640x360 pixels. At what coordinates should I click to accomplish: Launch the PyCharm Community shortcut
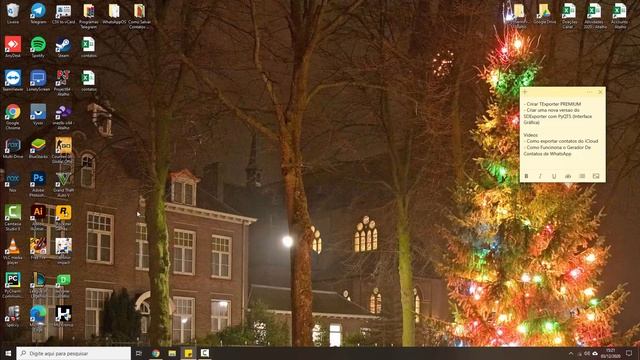point(13,285)
